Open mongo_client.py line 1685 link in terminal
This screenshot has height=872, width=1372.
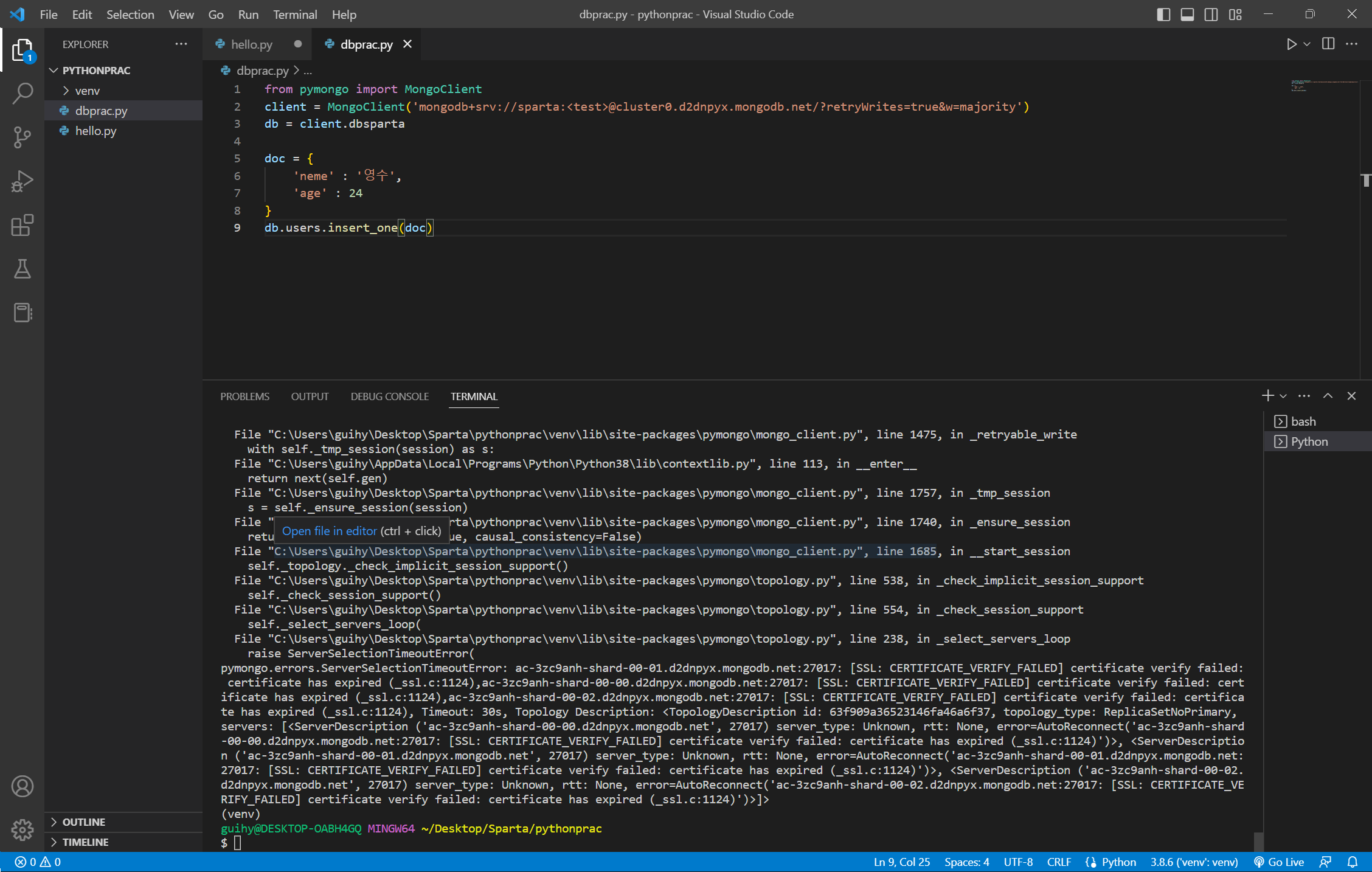[x=605, y=552]
